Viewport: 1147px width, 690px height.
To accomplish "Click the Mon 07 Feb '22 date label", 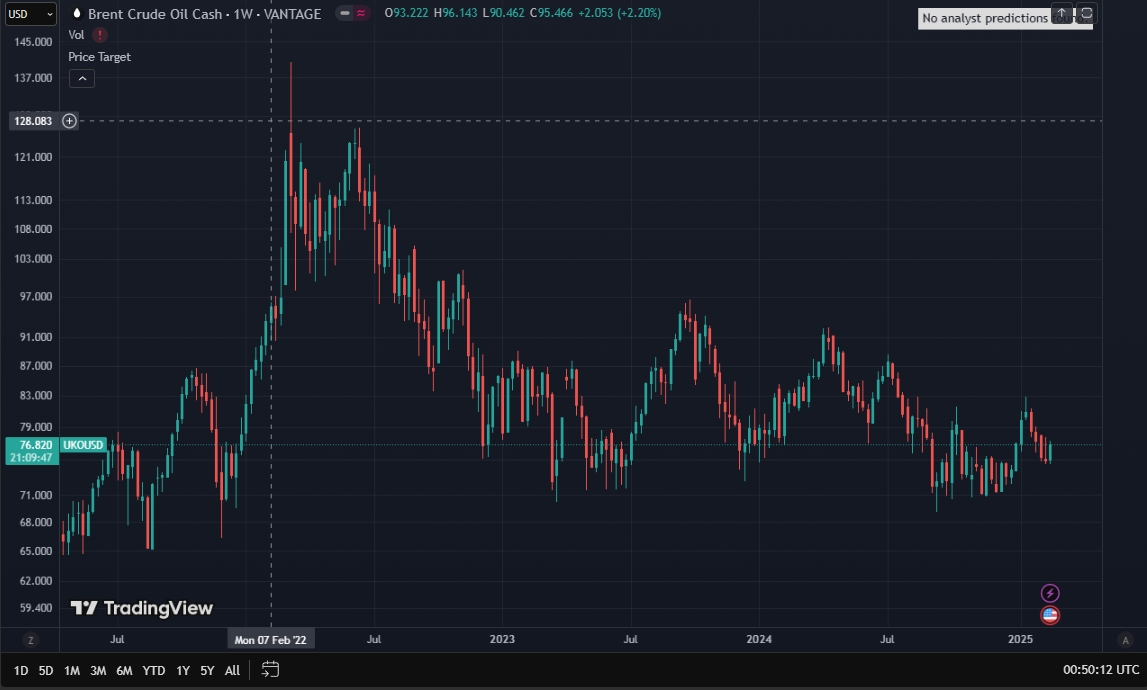I will [271, 640].
